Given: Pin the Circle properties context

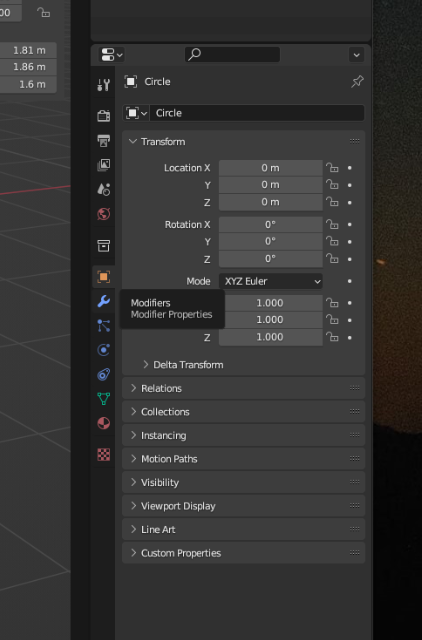Looking at the screenshot, I should click(x=357, y=82).
